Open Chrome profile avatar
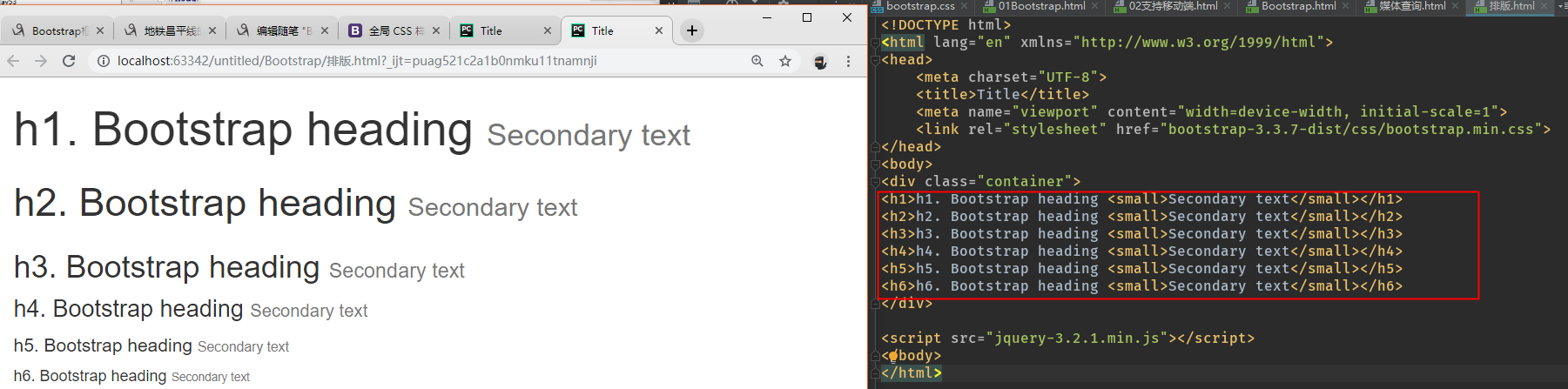Image resolution: width=1568 pixels, height=389 pixels. pos(820,61)
